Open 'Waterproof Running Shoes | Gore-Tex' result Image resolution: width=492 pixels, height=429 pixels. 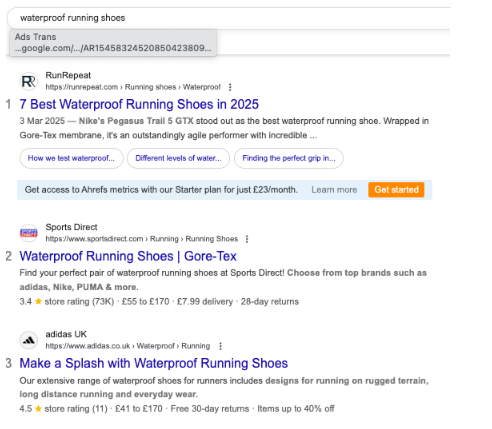click(x=128, y=256)
